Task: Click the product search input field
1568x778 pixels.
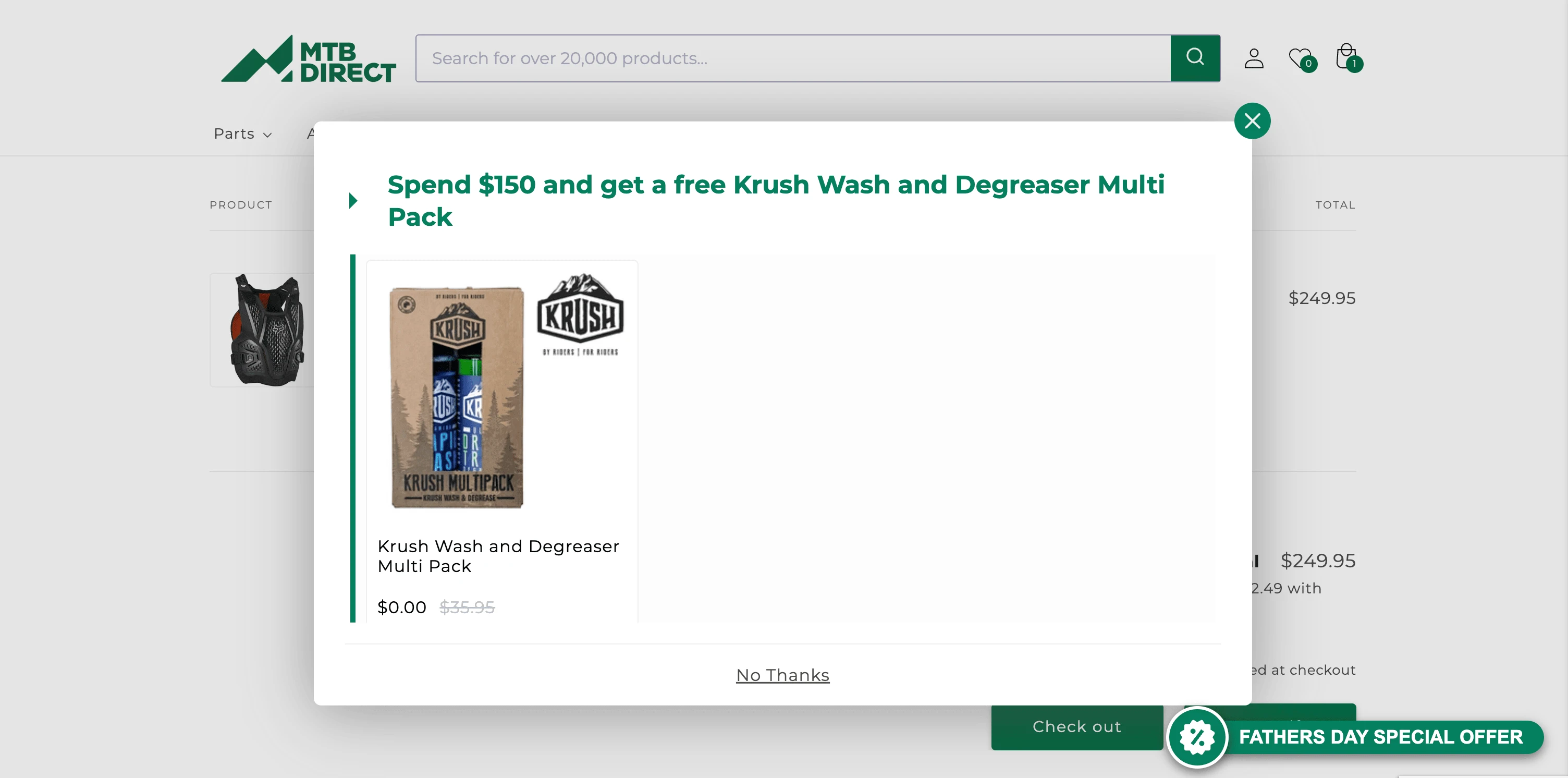Action: tap(793, 58)
